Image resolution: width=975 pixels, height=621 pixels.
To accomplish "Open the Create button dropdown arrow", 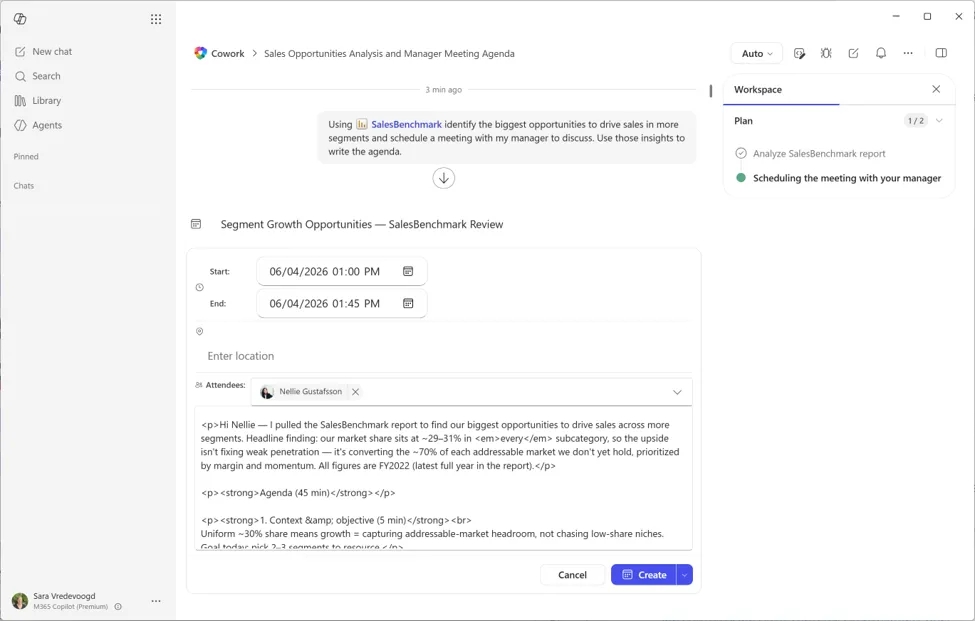I will [x=685, y=575].
